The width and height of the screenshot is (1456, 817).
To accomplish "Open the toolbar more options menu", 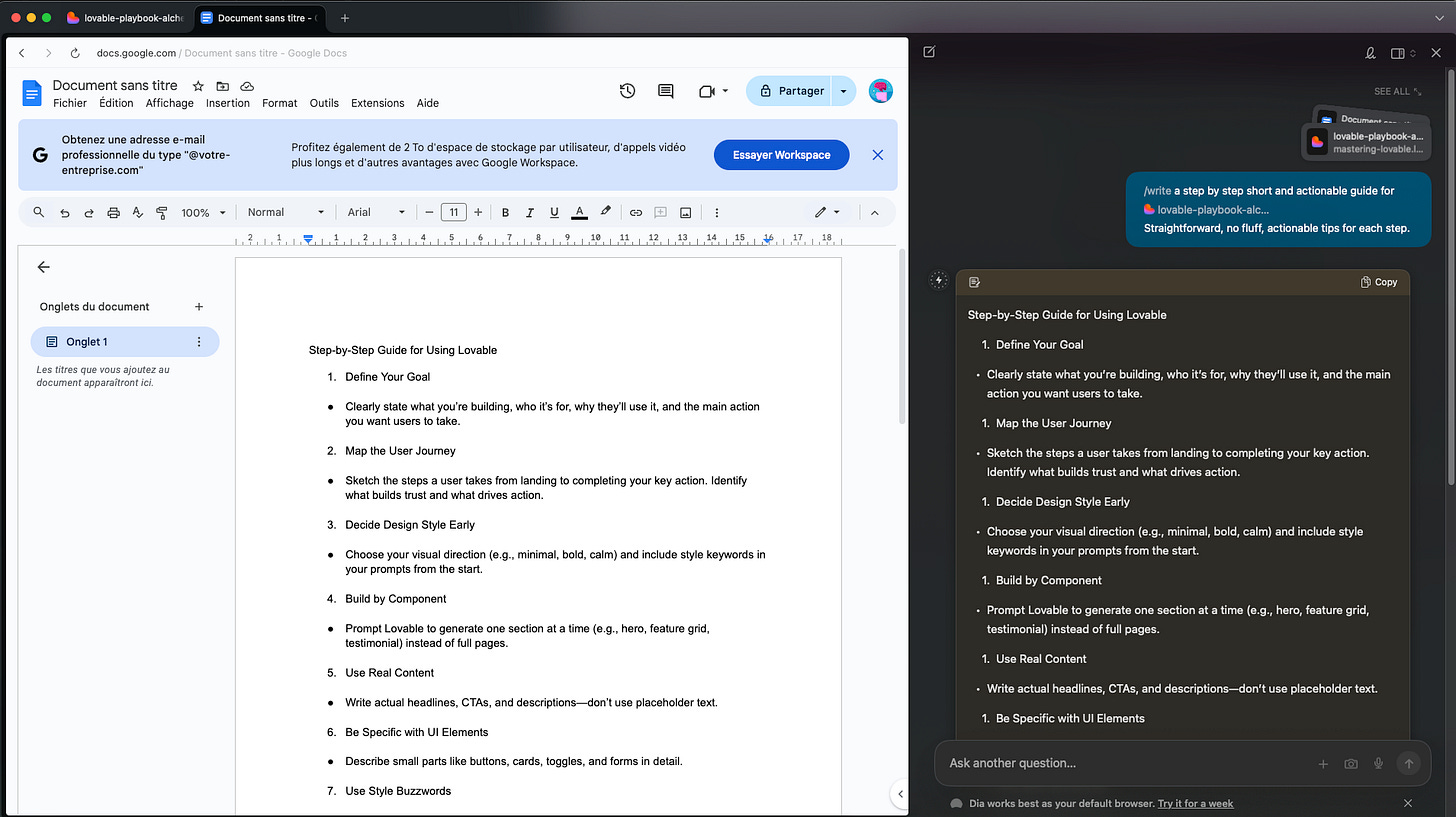I will [717, 212].
